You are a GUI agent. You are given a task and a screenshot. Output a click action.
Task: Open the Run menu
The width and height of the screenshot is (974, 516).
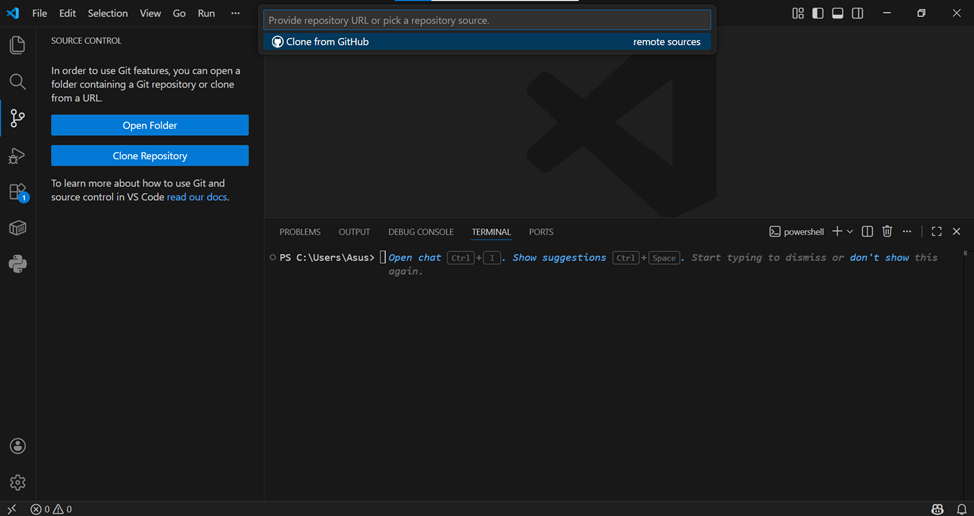pyautogui.click(x=206, y=13)
